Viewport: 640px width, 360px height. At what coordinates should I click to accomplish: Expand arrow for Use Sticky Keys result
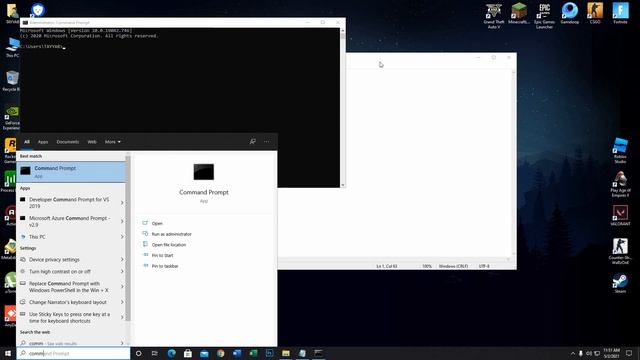(x=122, y=318)
